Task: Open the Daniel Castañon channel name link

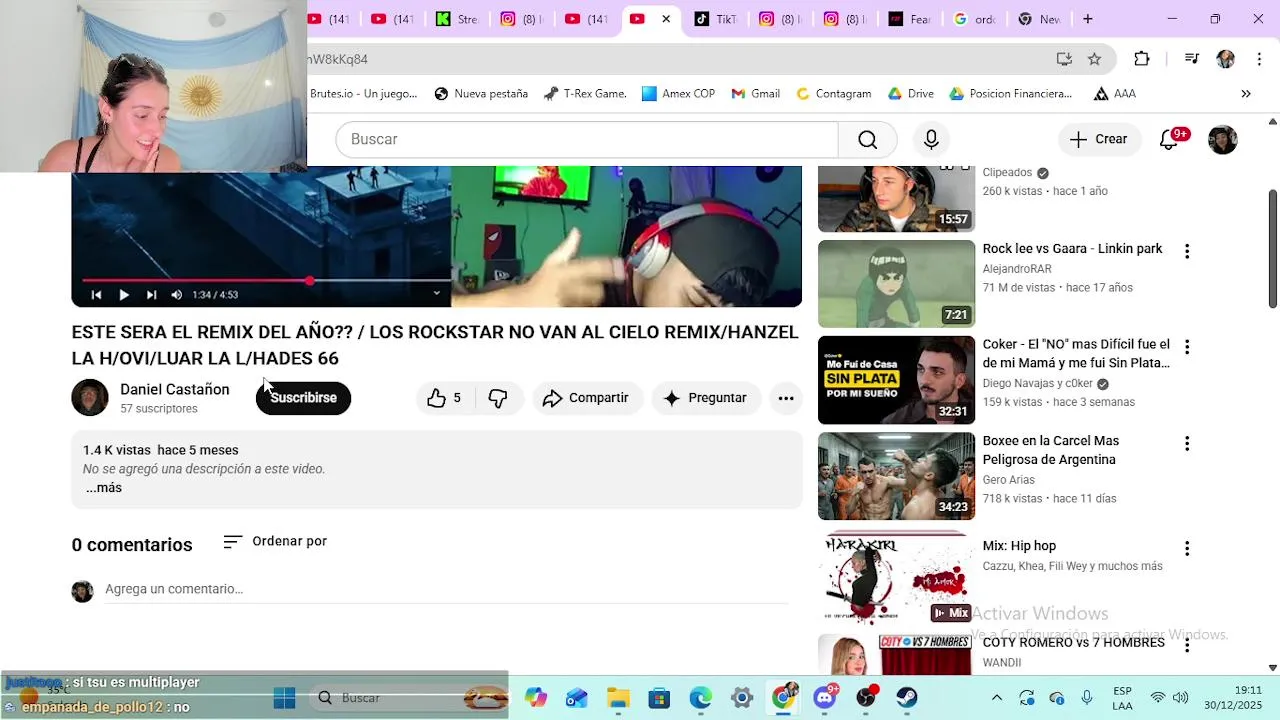Action: pyautogui.click(x=175, y=389)
